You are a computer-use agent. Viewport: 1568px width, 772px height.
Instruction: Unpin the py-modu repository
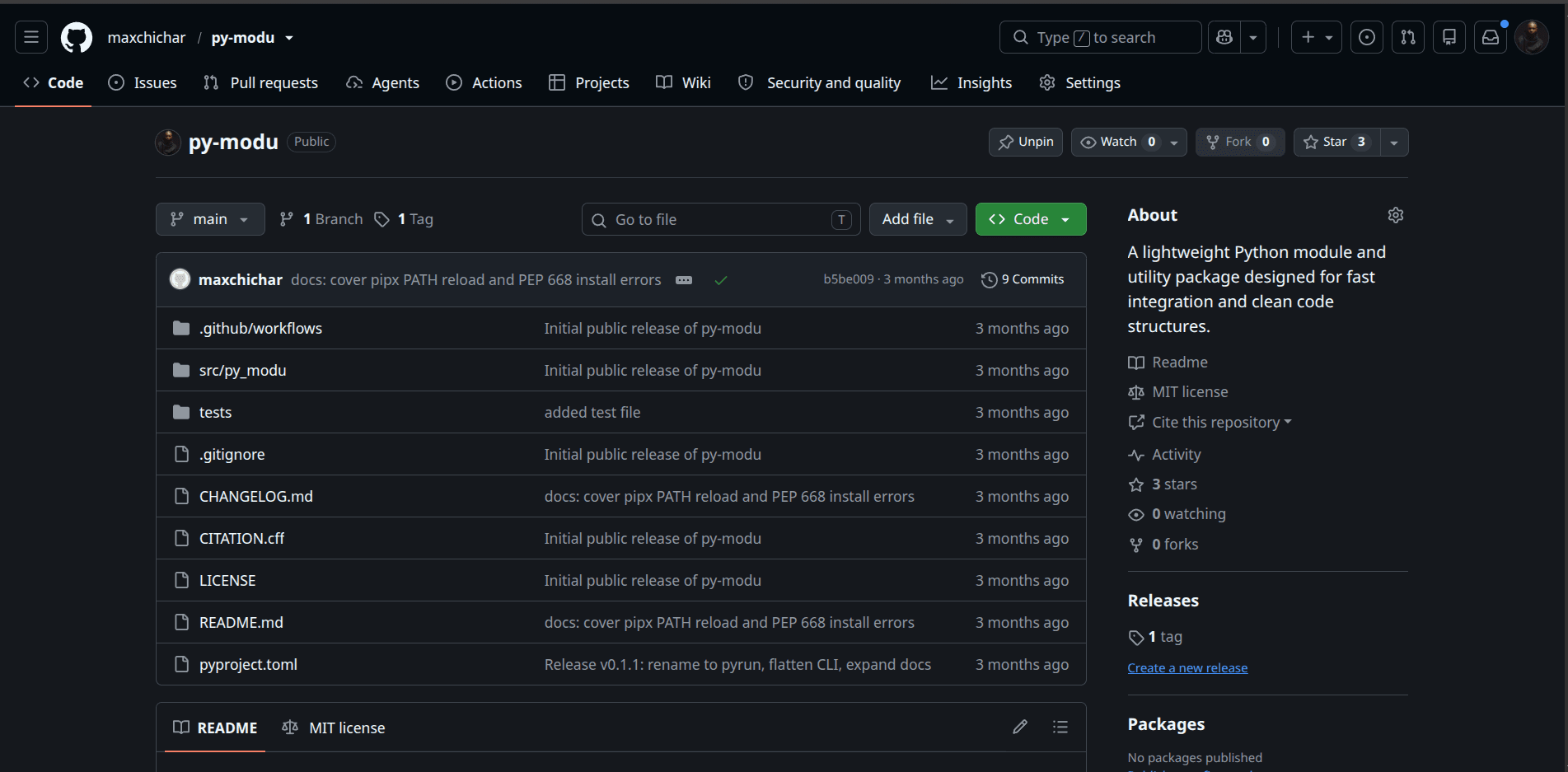1026,142
